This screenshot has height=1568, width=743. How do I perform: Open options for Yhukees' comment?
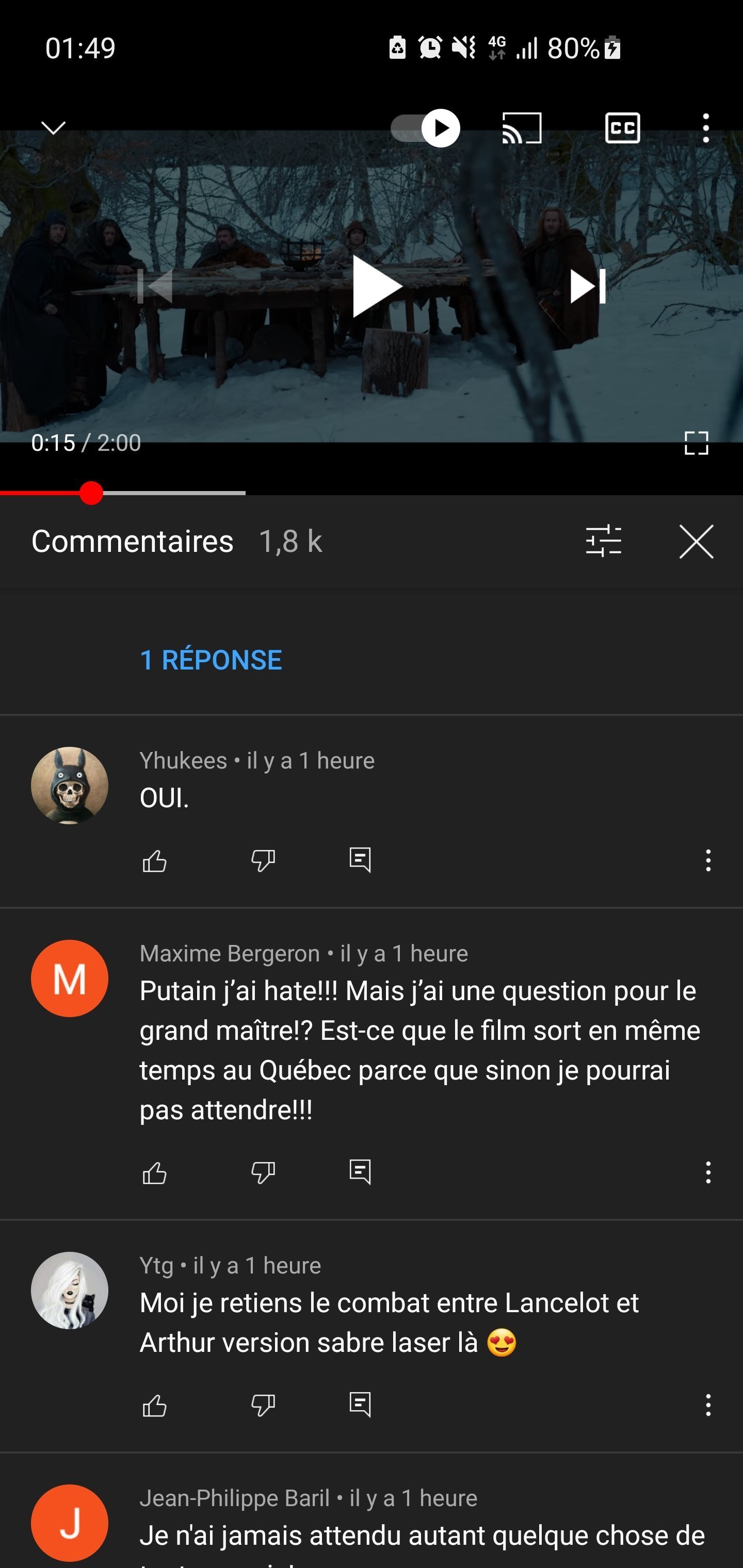[708, 860]
